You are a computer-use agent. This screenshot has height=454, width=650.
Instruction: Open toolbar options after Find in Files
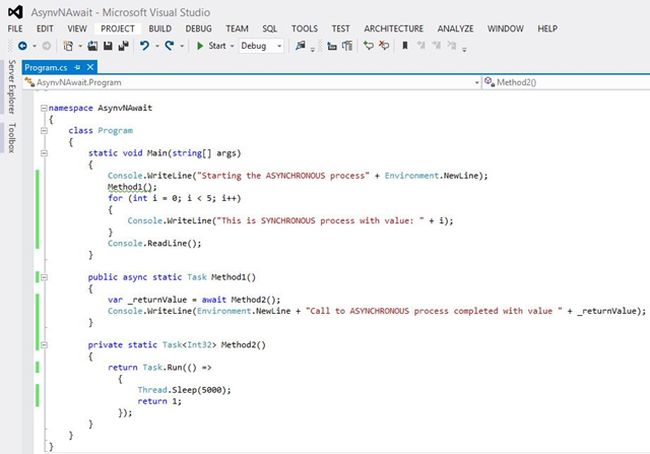click(313, 49)
